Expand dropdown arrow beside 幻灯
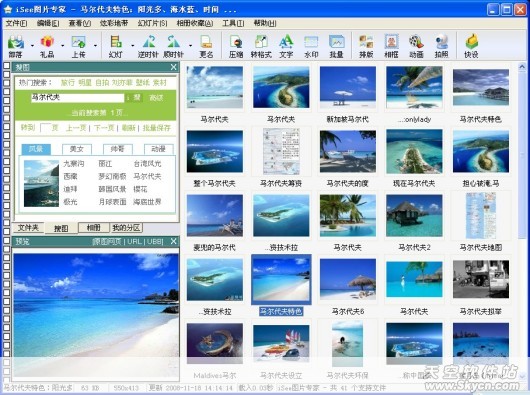The height and width of the screenshot is (395, 530). pyautogui.click(x=132, y=45)
